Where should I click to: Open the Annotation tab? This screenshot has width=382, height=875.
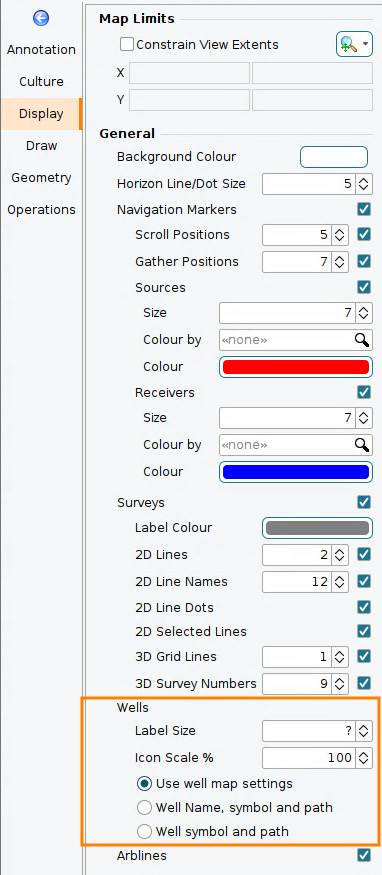point(41,50)
